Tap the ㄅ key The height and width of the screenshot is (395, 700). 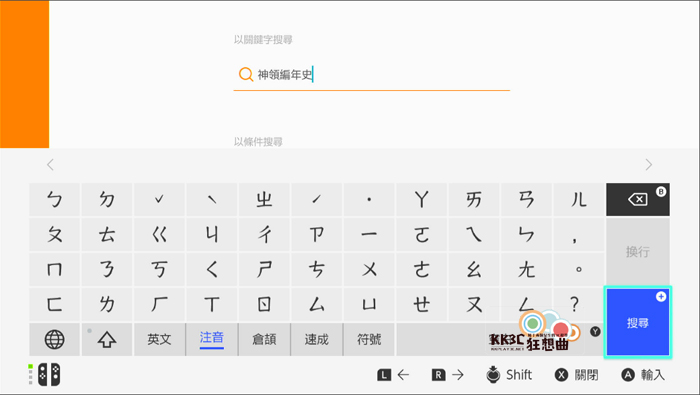coord(54,199)
